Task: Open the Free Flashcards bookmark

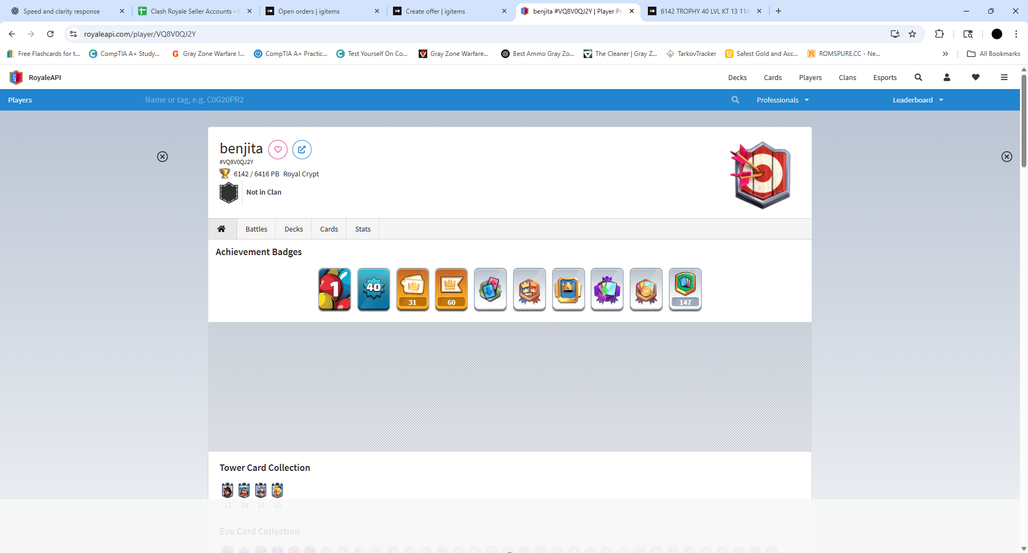Action: [x=43, y=54]
